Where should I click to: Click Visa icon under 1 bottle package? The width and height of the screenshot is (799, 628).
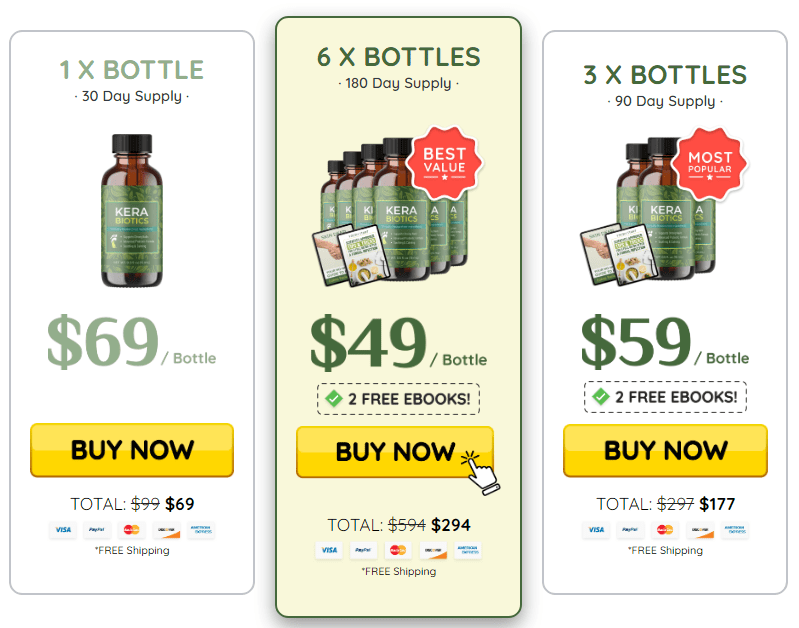pos(63,530)
